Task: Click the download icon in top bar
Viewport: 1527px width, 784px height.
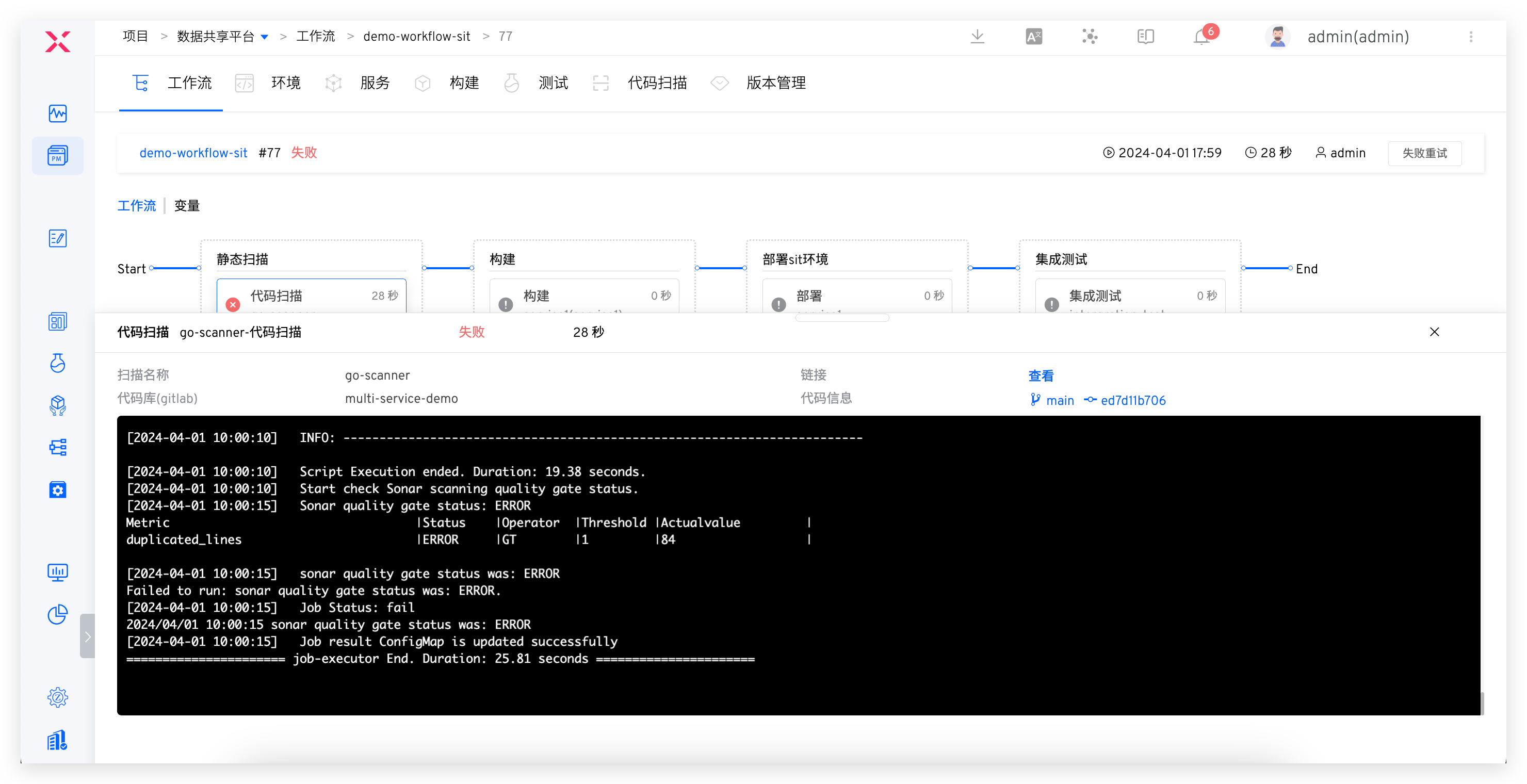Action: pyautogui.click(x=978, y=37)
